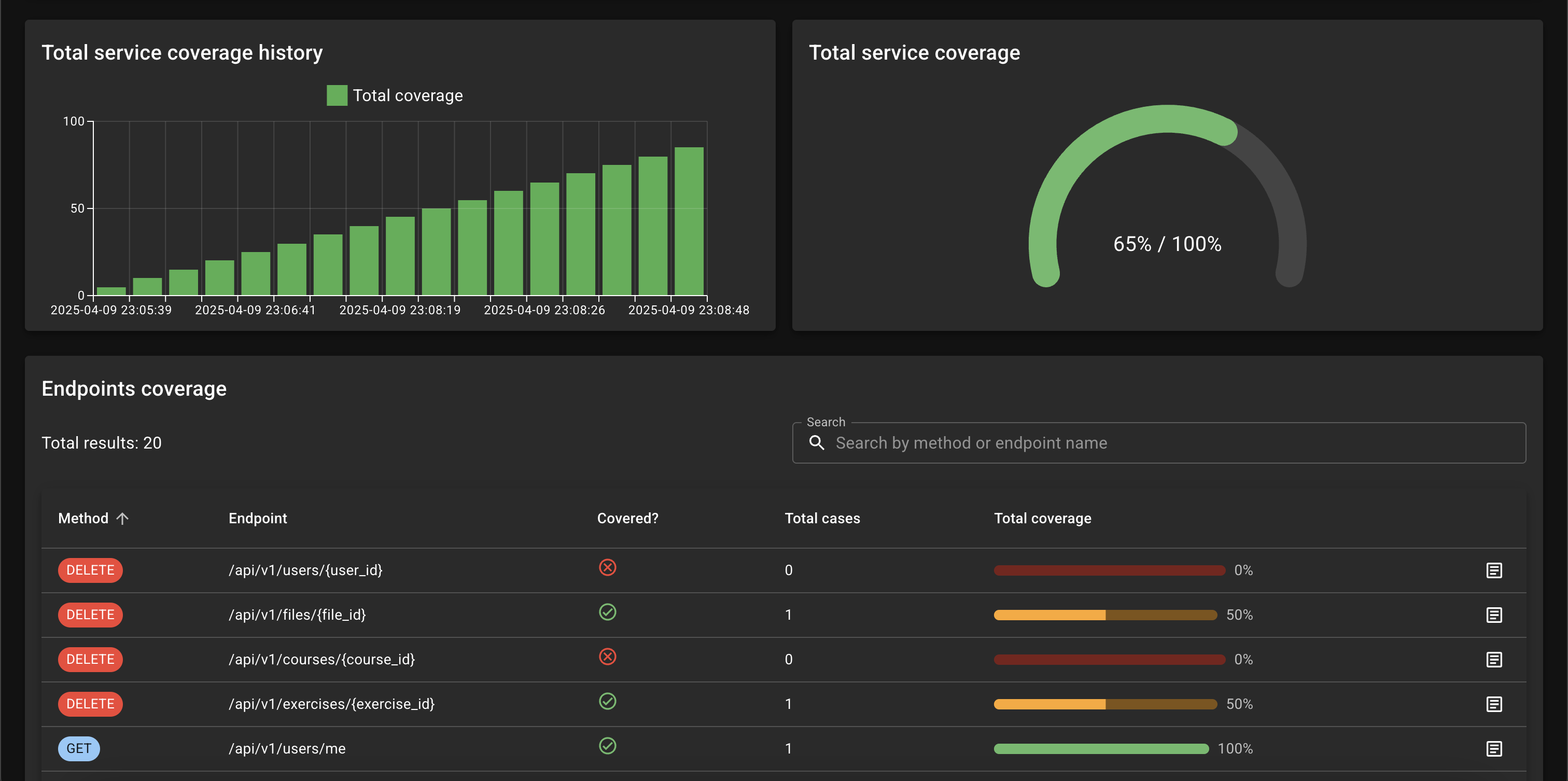Click the 2025-04-09 23:08:48 axis label
Image resolution: width=1568 pixels, height=781 pixels.
click(689, 311)
